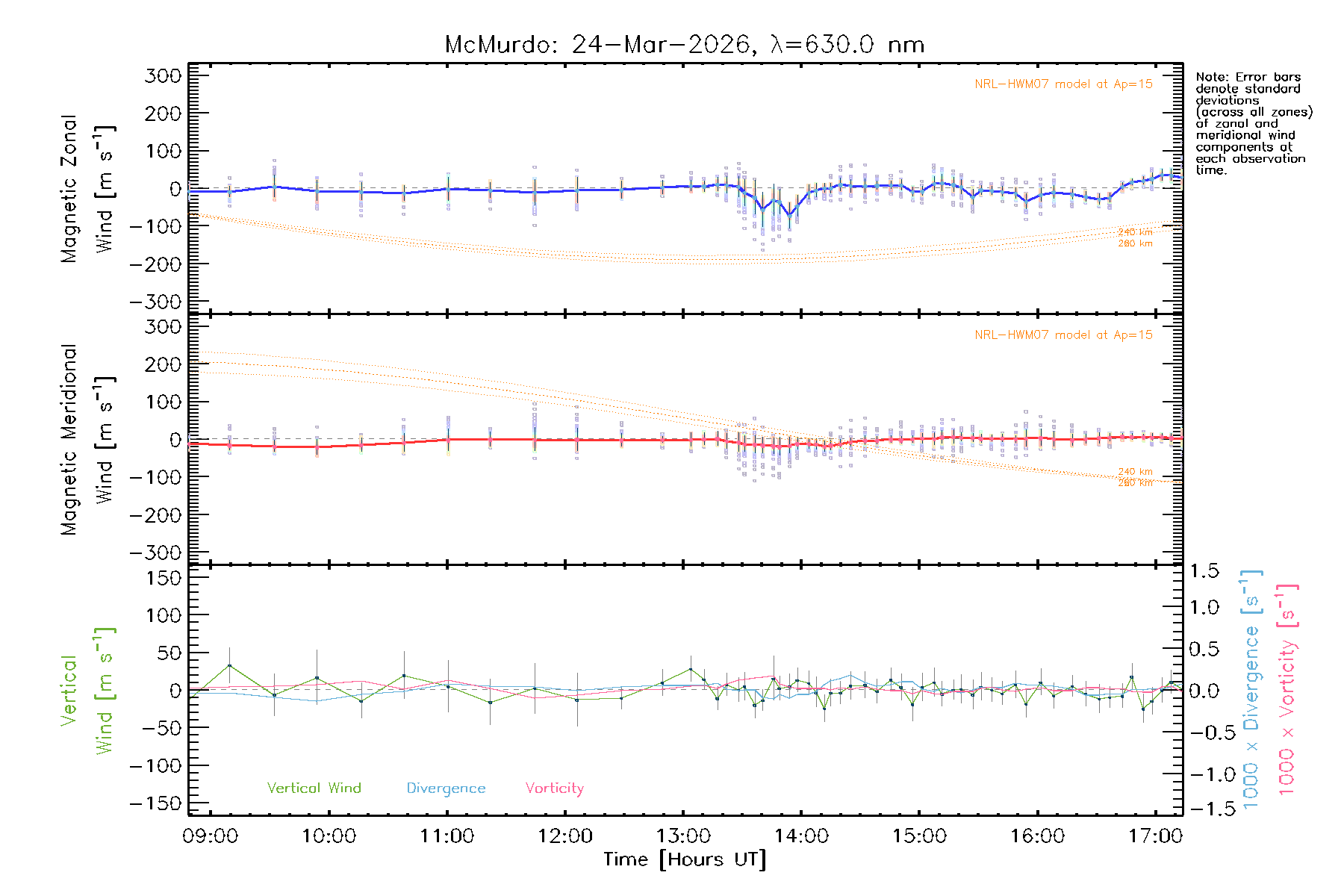Click the 240 km label in zonal panel
The height and width of the screenshot is (896, 1344).
coord(1135,232)
